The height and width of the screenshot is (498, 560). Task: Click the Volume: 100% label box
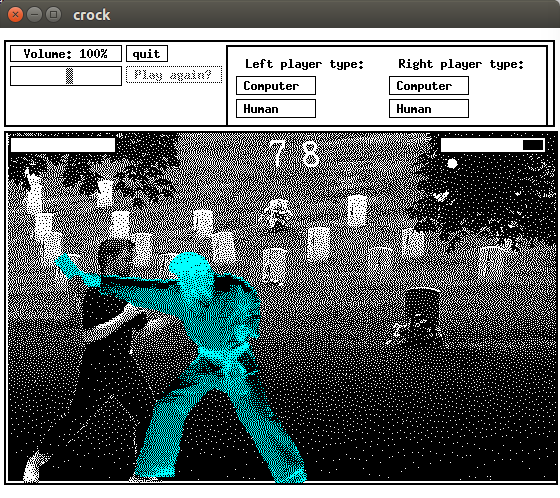click(66, 54)
